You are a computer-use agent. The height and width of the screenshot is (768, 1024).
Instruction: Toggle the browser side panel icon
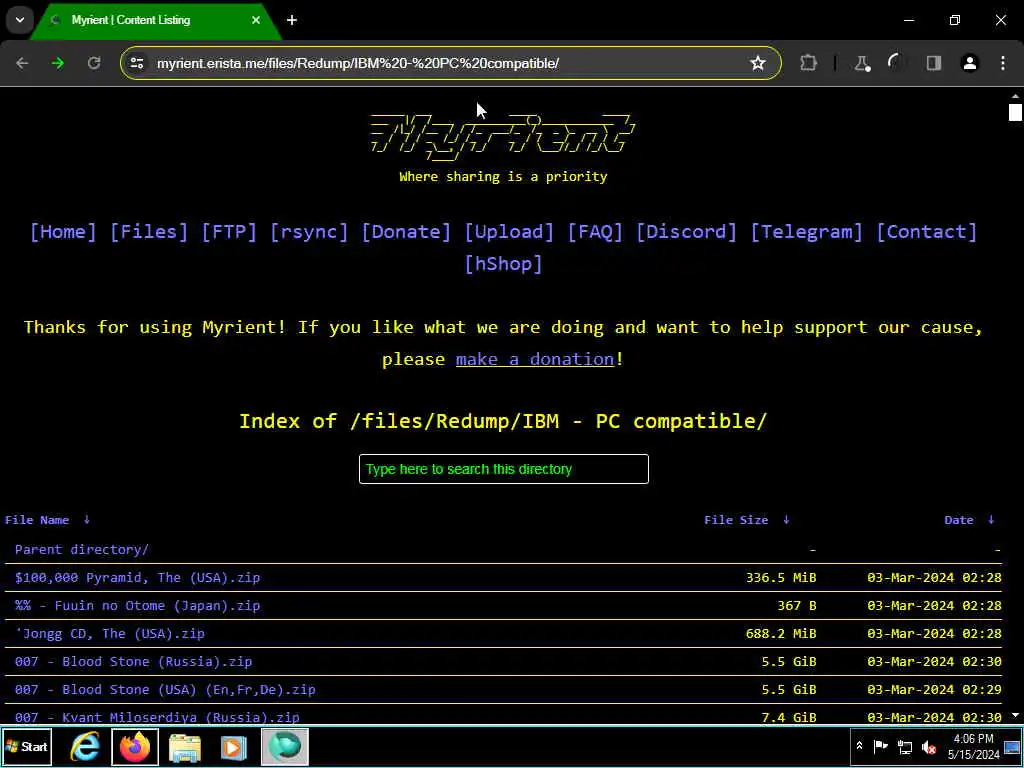click(x=934, y=63)
